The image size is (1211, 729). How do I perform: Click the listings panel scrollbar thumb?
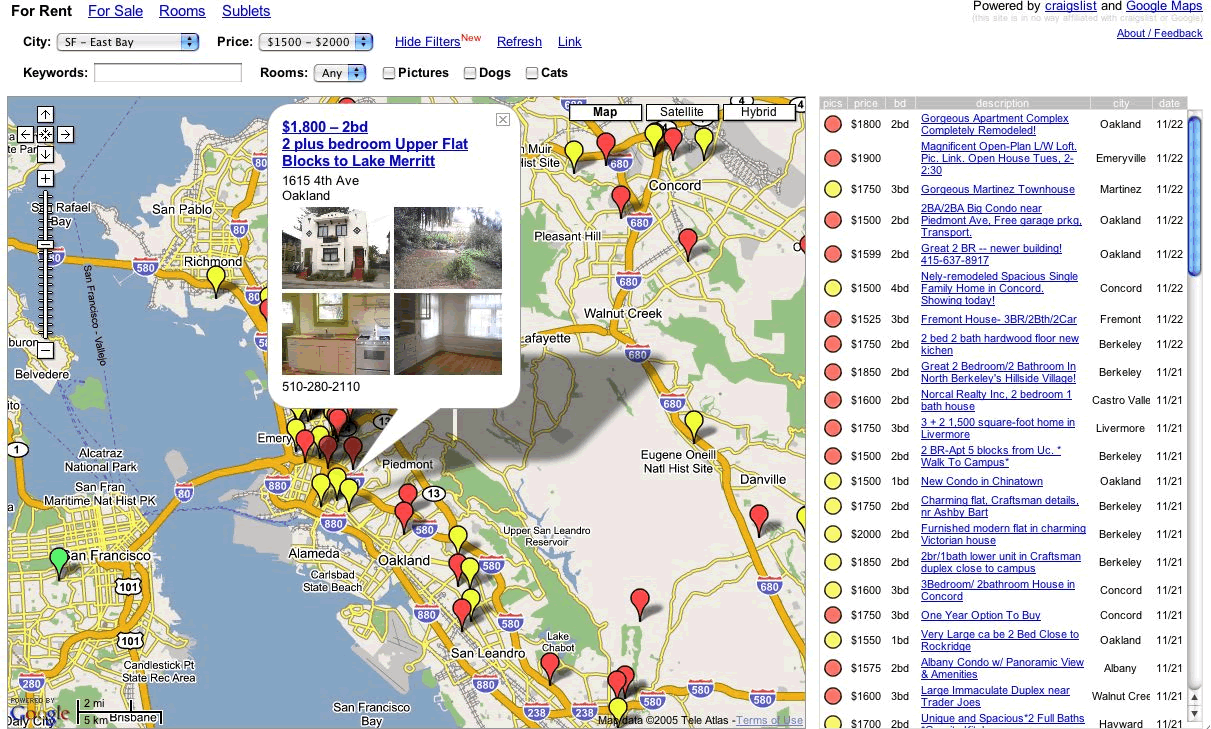pos(1194,195)
